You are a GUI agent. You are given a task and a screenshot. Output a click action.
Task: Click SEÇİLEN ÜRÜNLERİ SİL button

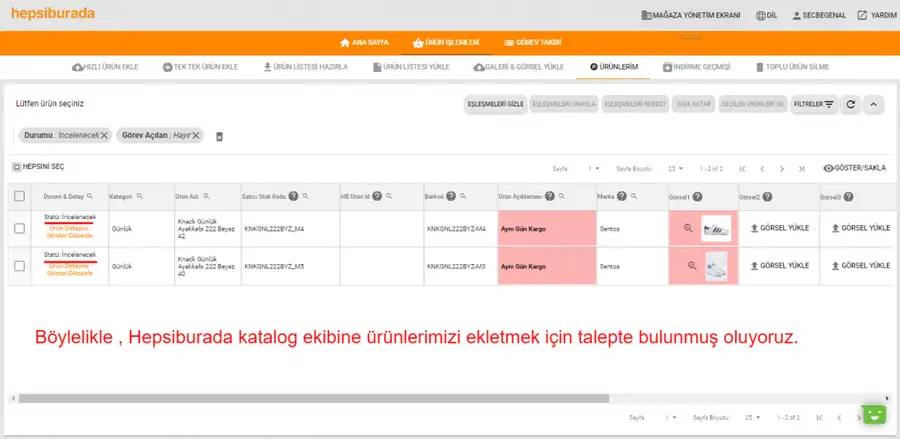pos(752,104)
